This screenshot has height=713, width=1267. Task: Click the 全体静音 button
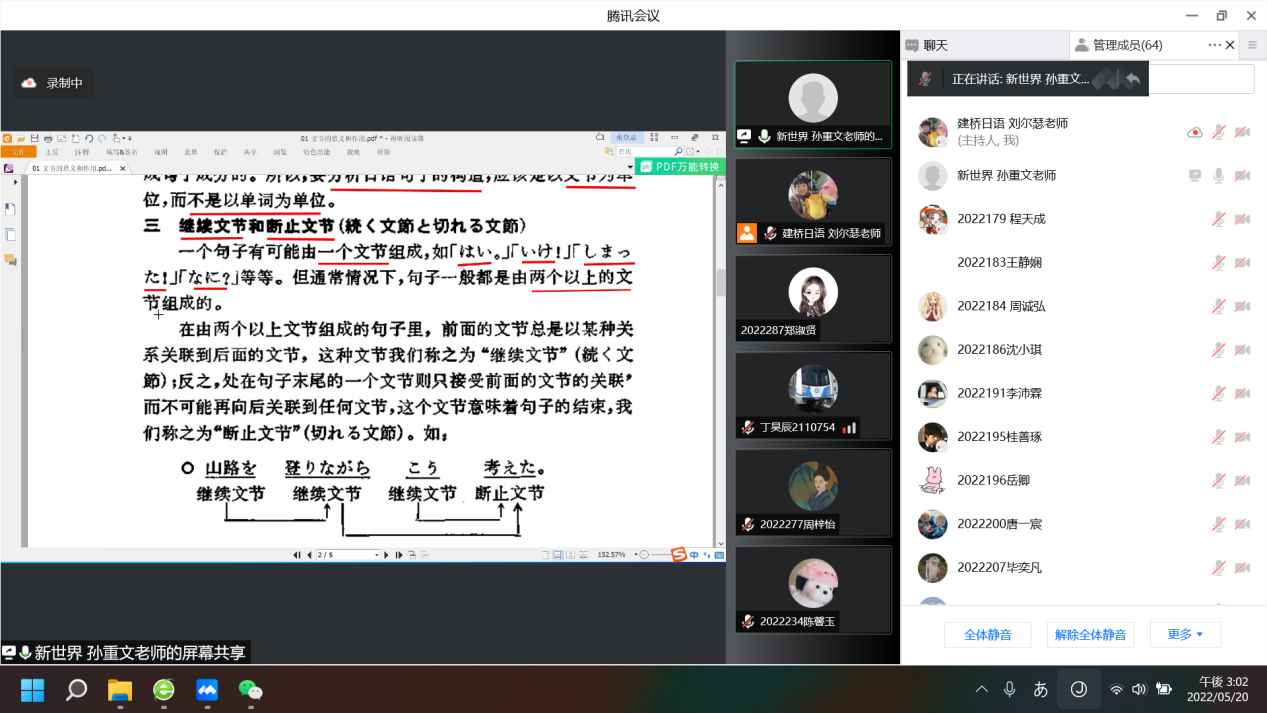[987, 634]
